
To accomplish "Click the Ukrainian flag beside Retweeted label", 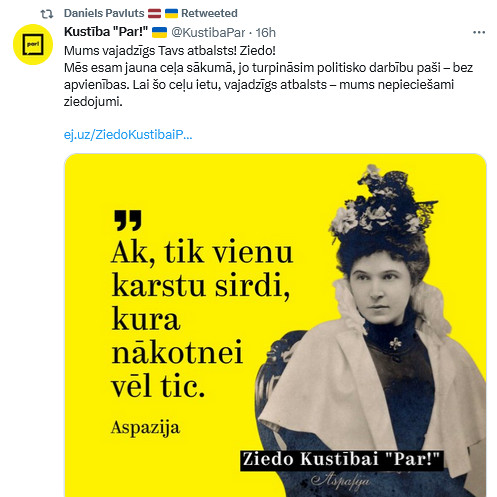I will click(x=171, y=13).
